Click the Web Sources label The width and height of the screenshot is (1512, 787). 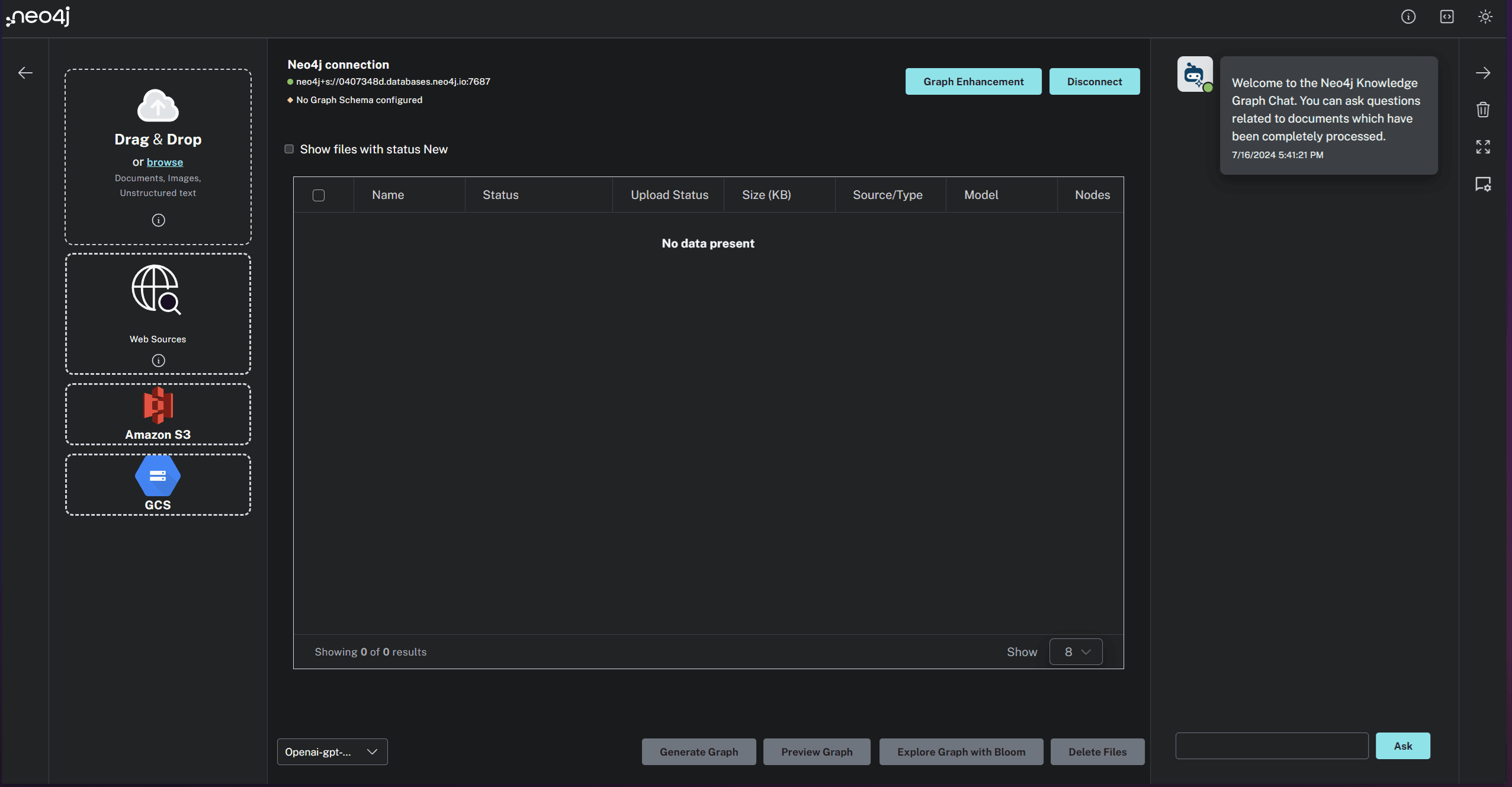158,339
